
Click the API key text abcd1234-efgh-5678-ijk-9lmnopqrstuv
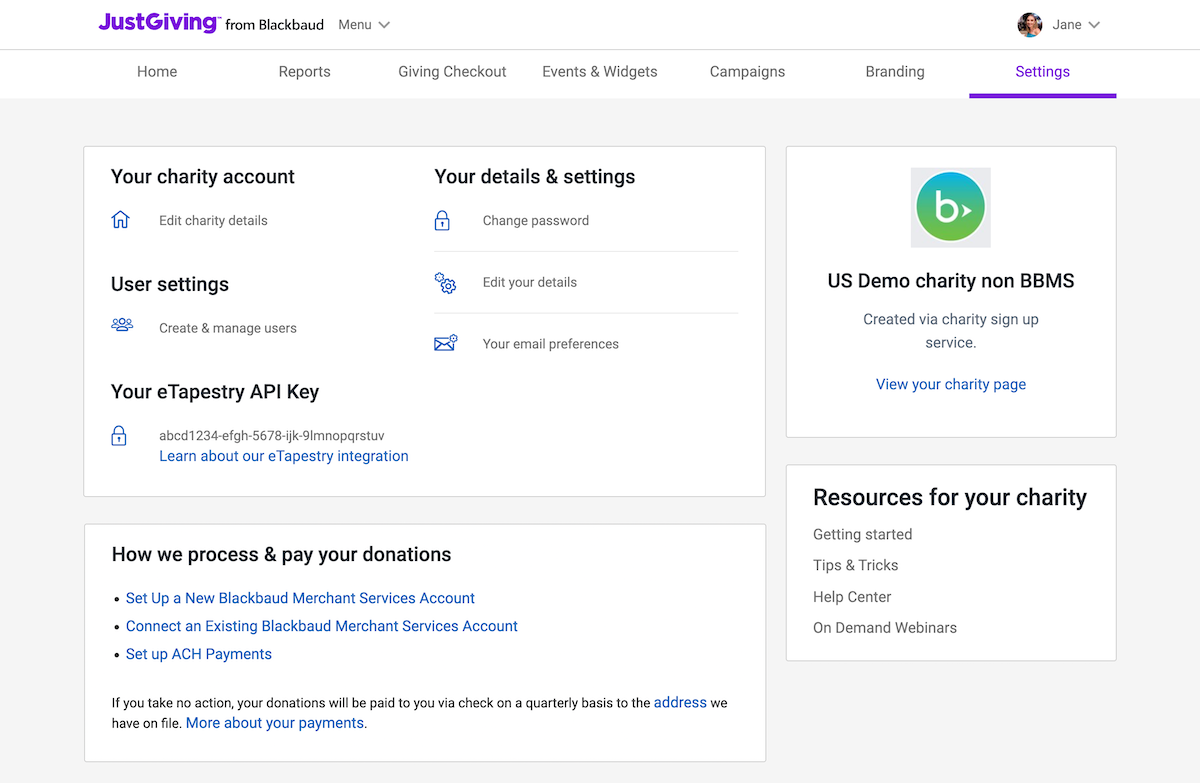pyautogui.click(x=272, y=436)
